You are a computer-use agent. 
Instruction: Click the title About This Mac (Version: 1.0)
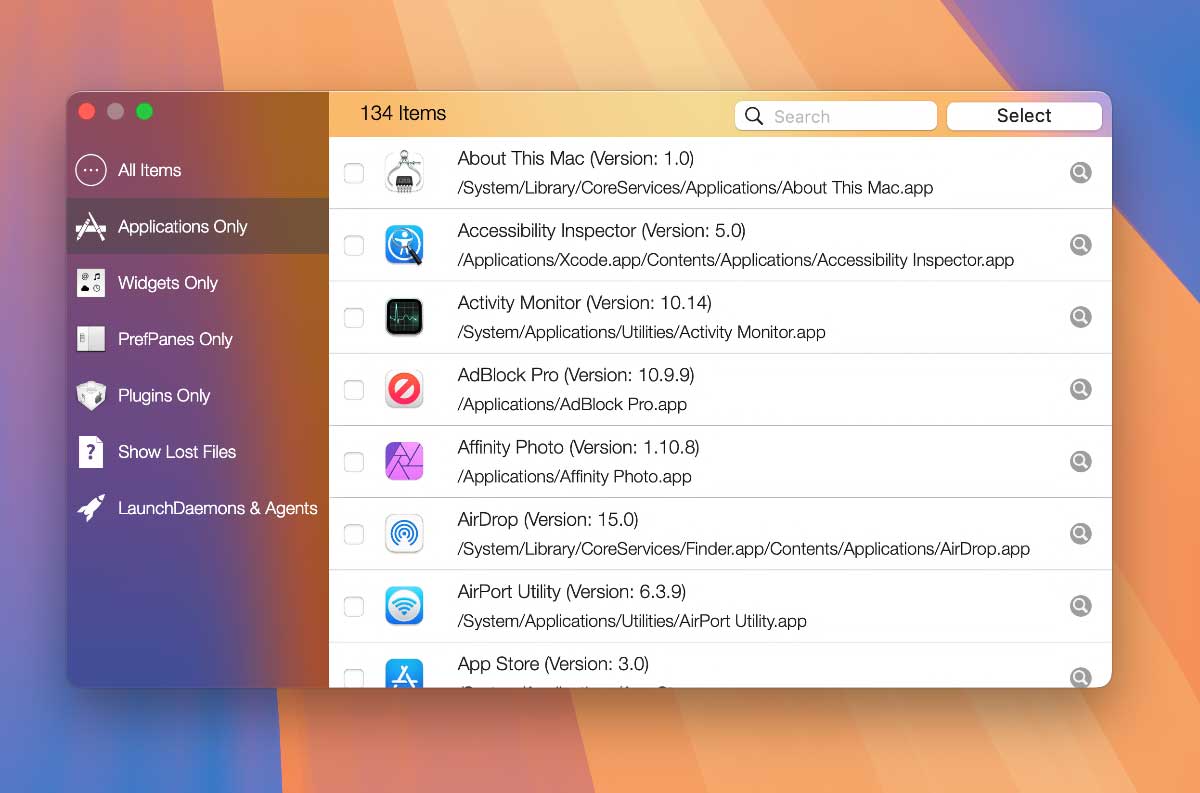click(x=576, y=158)
